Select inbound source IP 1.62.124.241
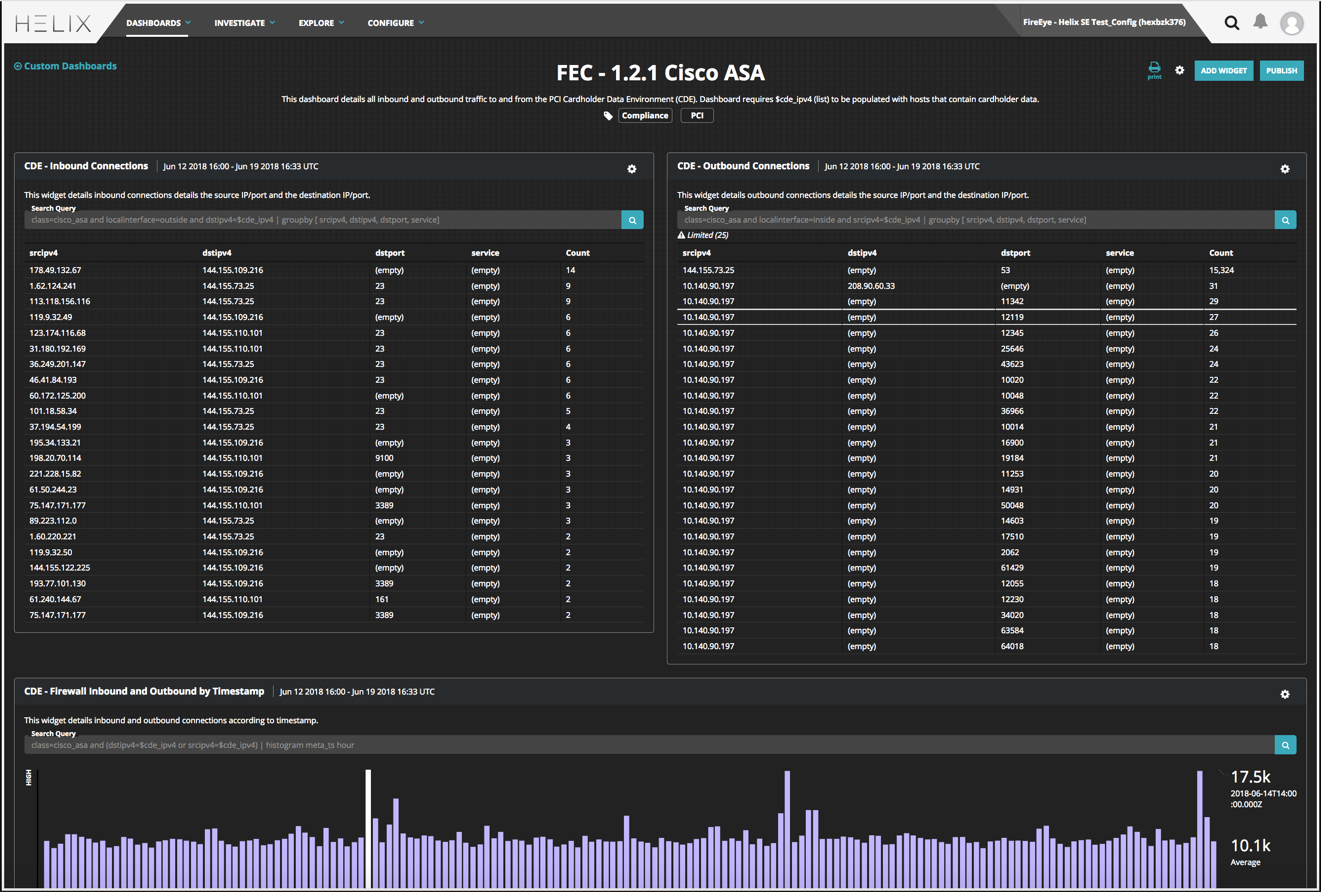This screenshot has height=892, width=1321. [x=54, y=286]
